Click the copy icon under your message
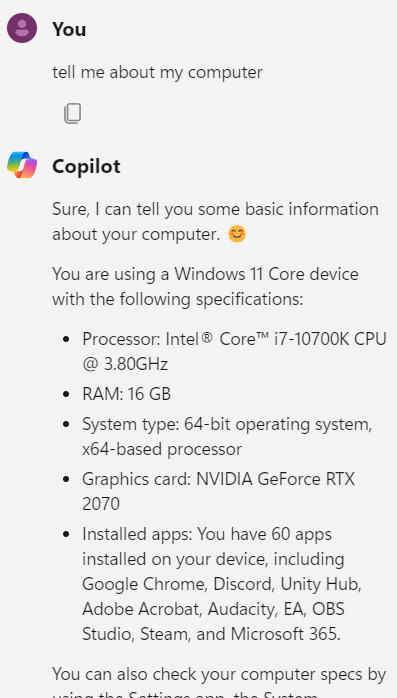 [73, 114]
